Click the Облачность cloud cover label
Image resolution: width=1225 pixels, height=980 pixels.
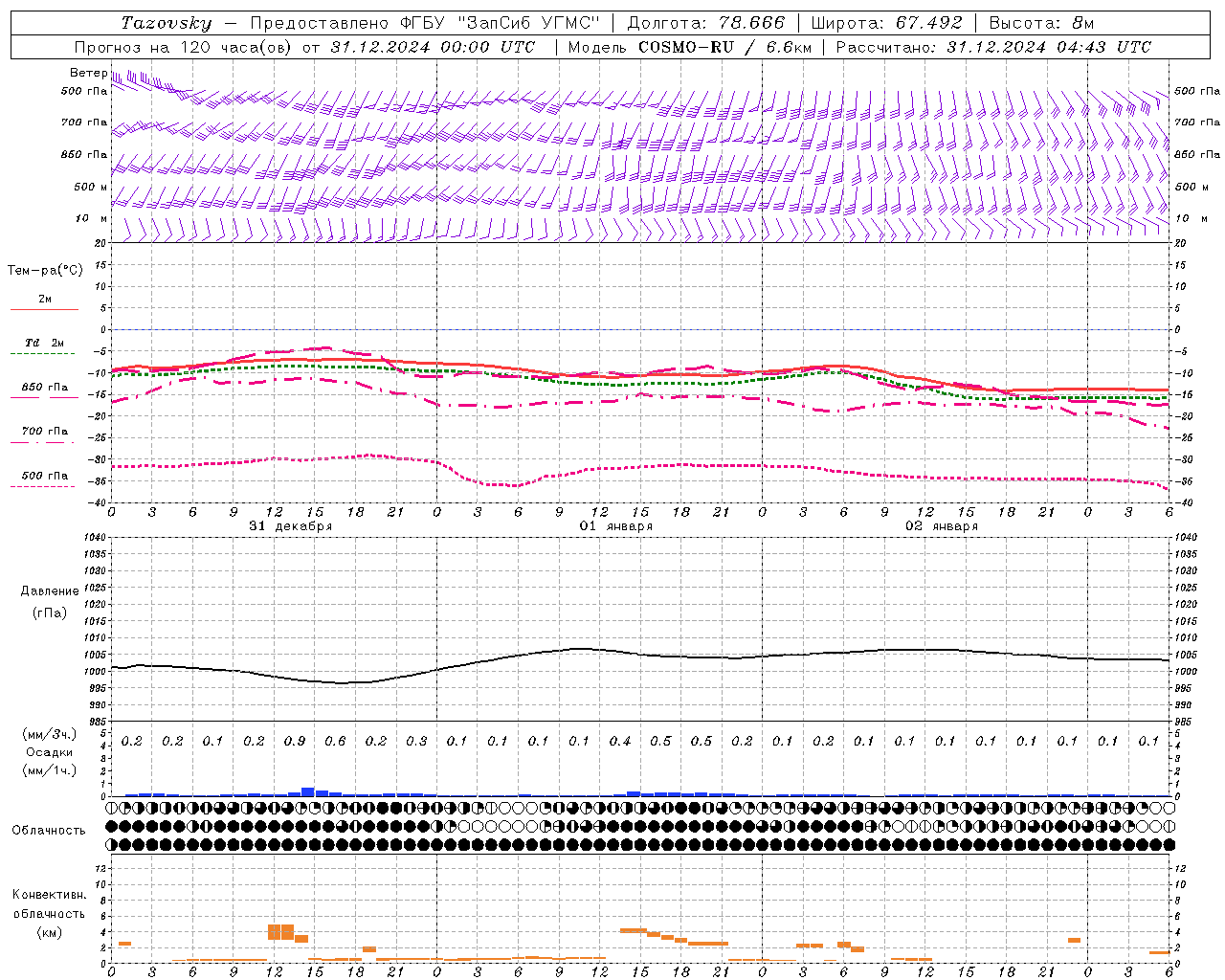point(49,831)
